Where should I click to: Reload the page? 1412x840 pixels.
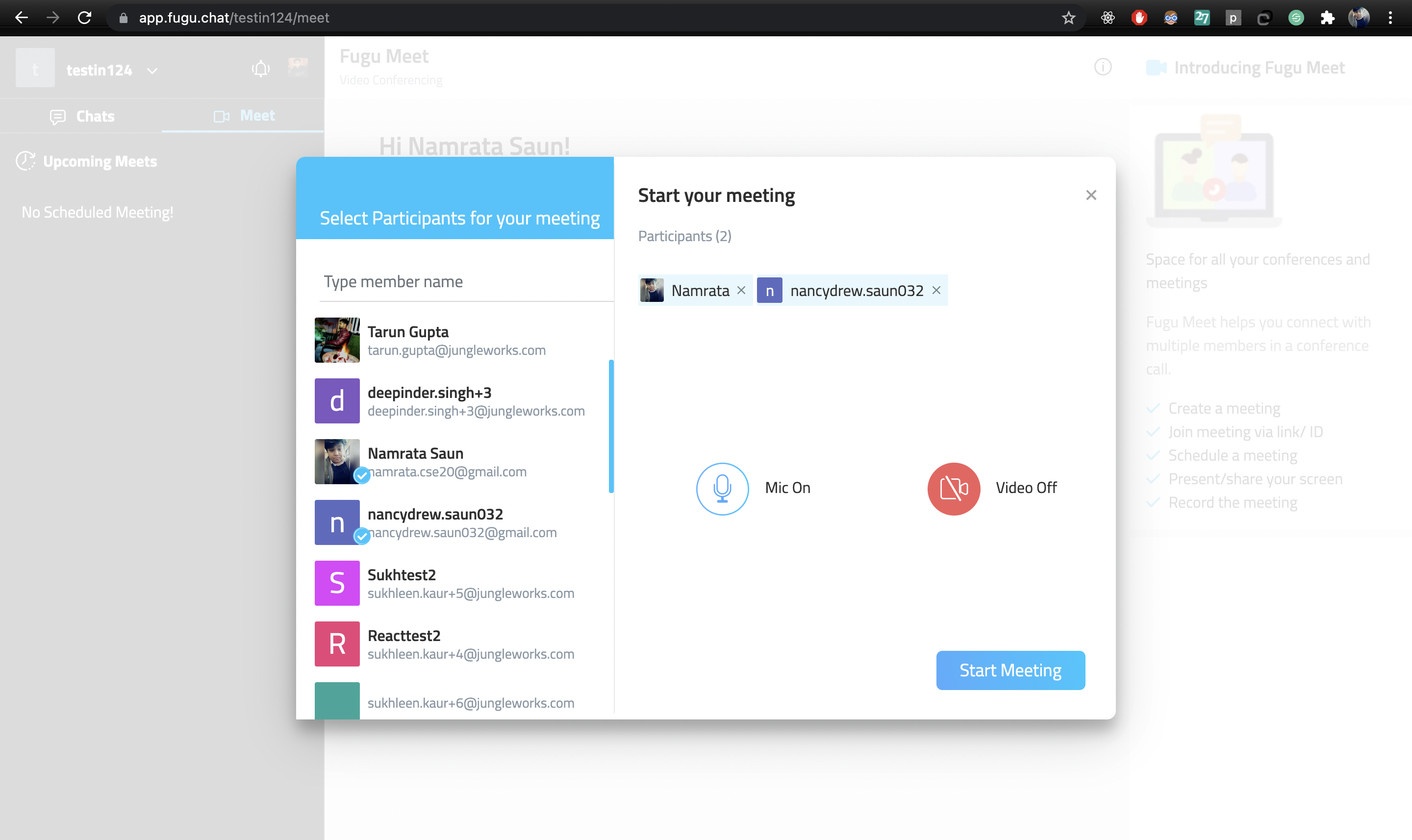point(84,18)
